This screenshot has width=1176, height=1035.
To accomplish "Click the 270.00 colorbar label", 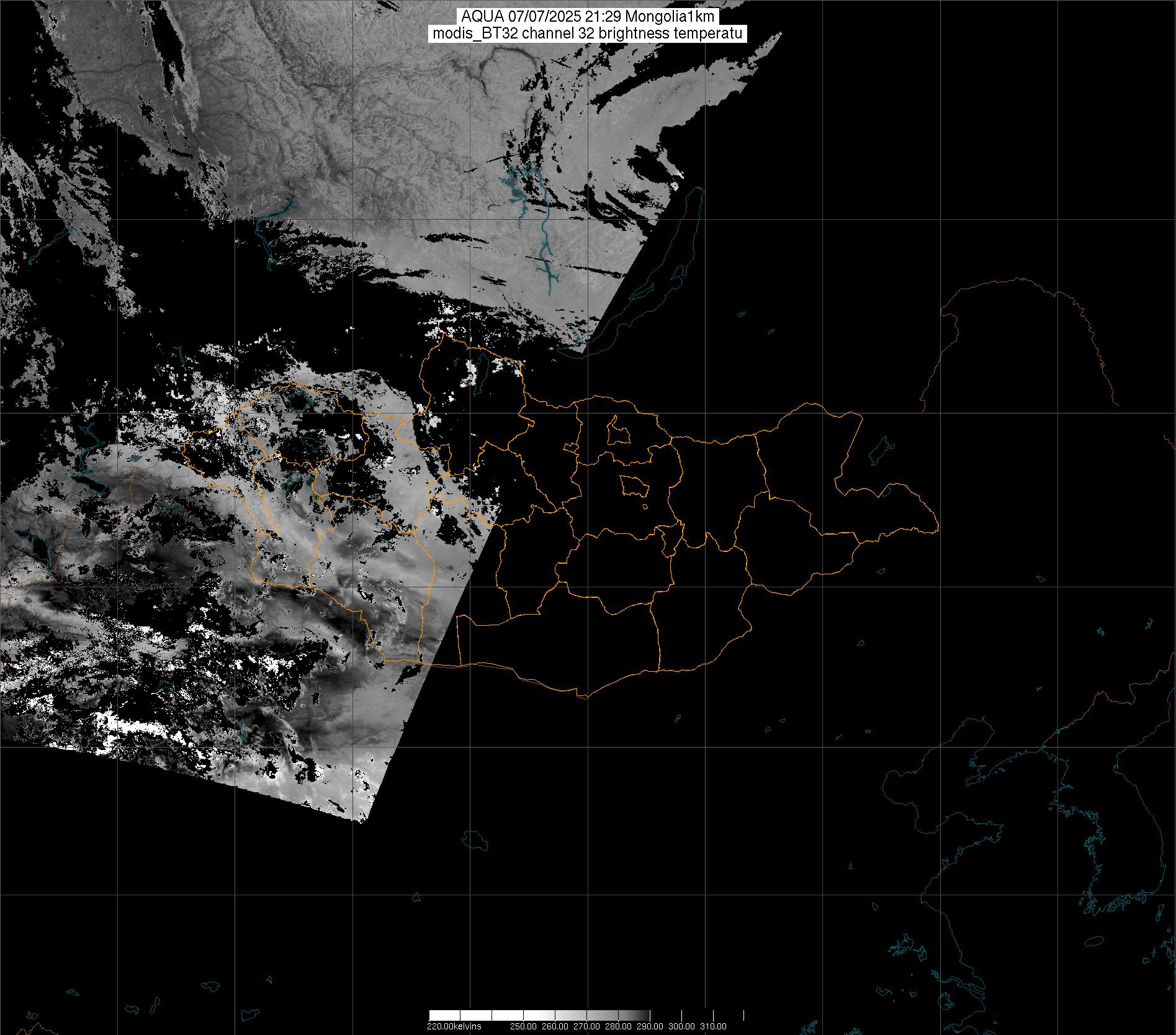I will click(588, 1026).
